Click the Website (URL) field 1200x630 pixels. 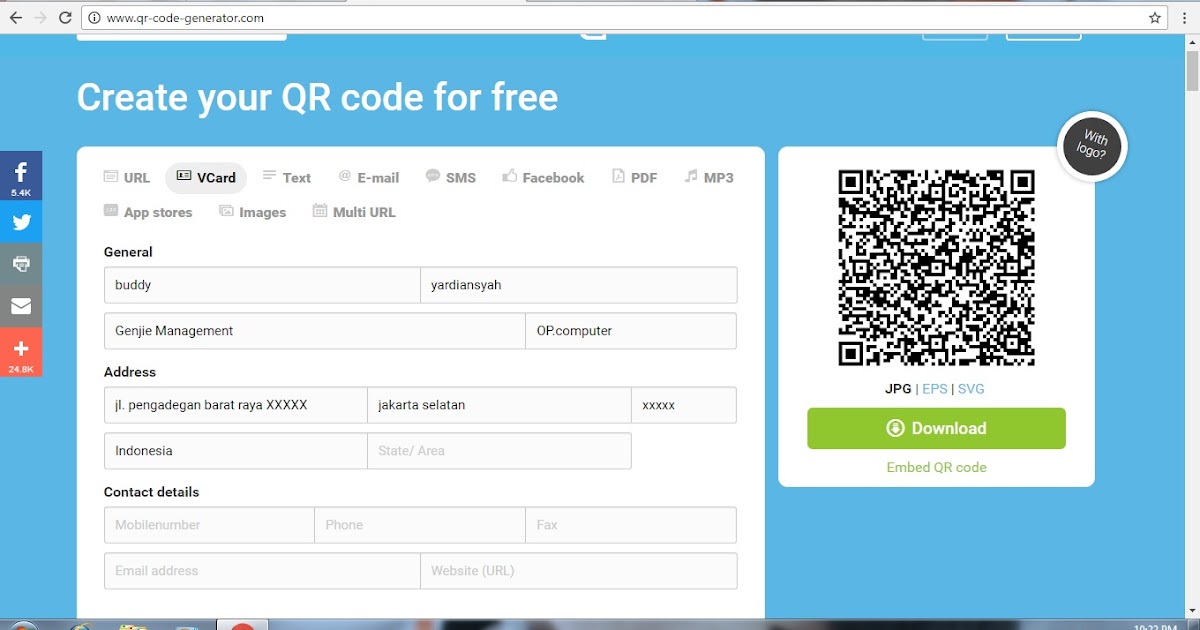(x=579, y=571)
